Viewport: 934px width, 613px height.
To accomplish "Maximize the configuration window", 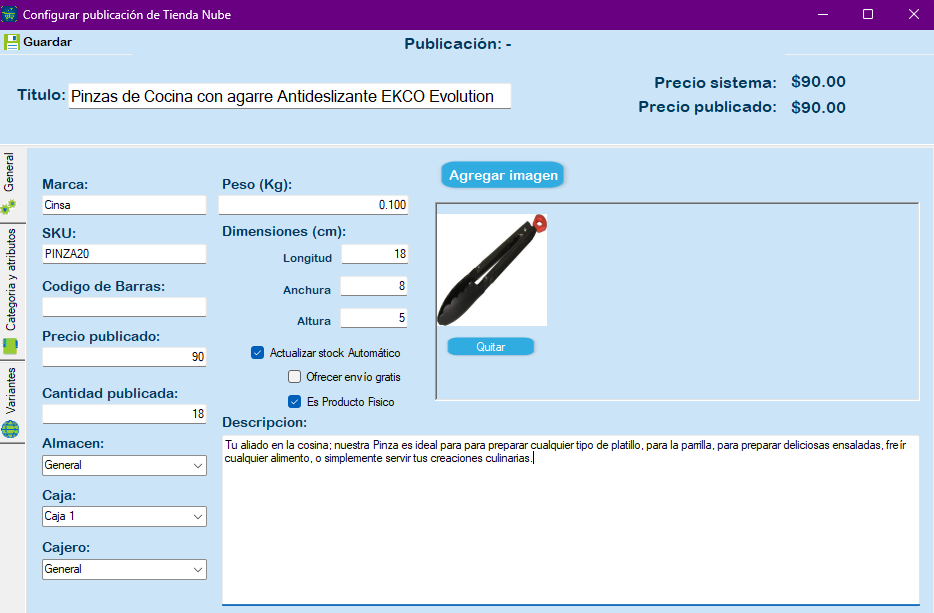I will (x=868, y=14).
